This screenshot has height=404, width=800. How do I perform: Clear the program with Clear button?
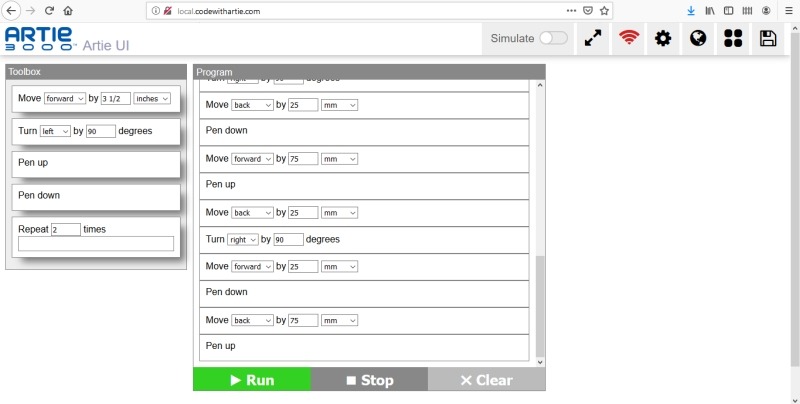(x=486, y=380)
